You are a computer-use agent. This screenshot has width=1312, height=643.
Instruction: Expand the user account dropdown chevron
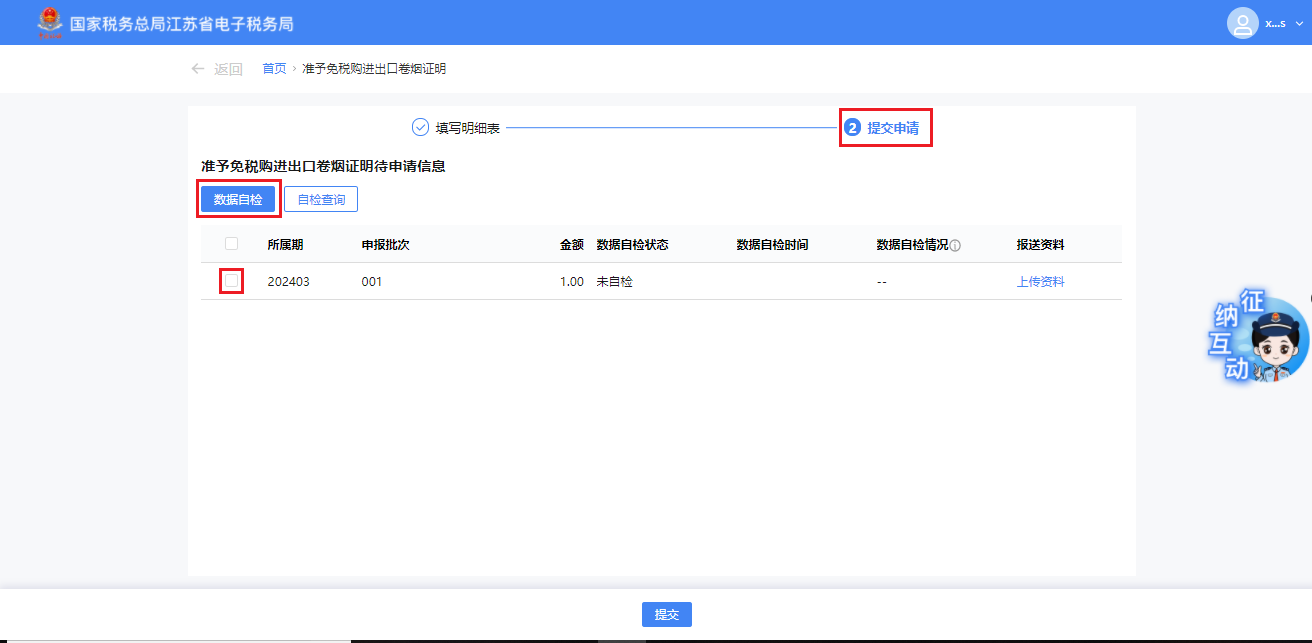coord(1299,23)
